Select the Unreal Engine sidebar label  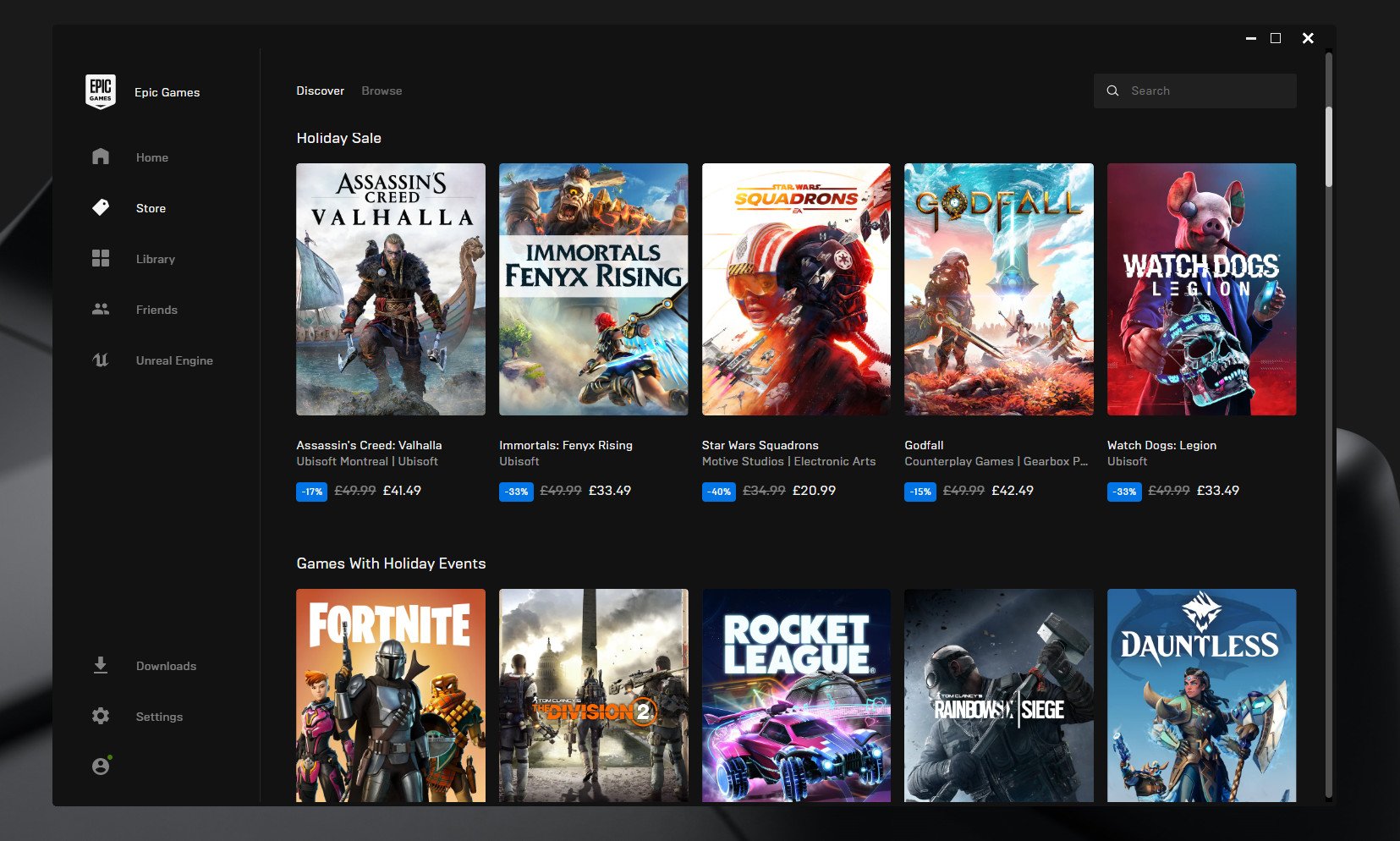pyautogui.click(x=174, y=360)
